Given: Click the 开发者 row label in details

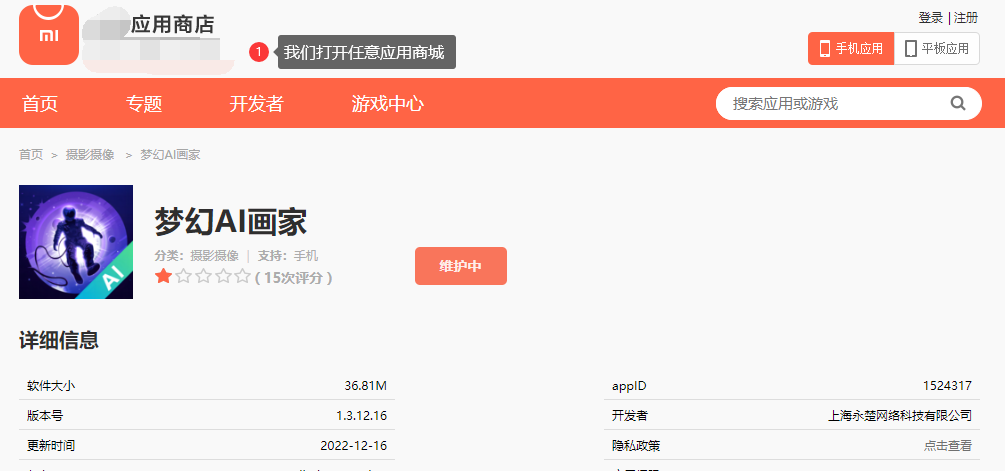Looking at the screenshot, I should 630,415.
